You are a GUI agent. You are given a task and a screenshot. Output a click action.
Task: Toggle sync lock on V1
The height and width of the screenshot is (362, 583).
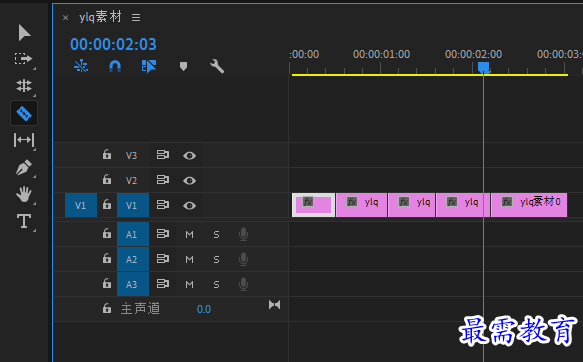[162, 204]
